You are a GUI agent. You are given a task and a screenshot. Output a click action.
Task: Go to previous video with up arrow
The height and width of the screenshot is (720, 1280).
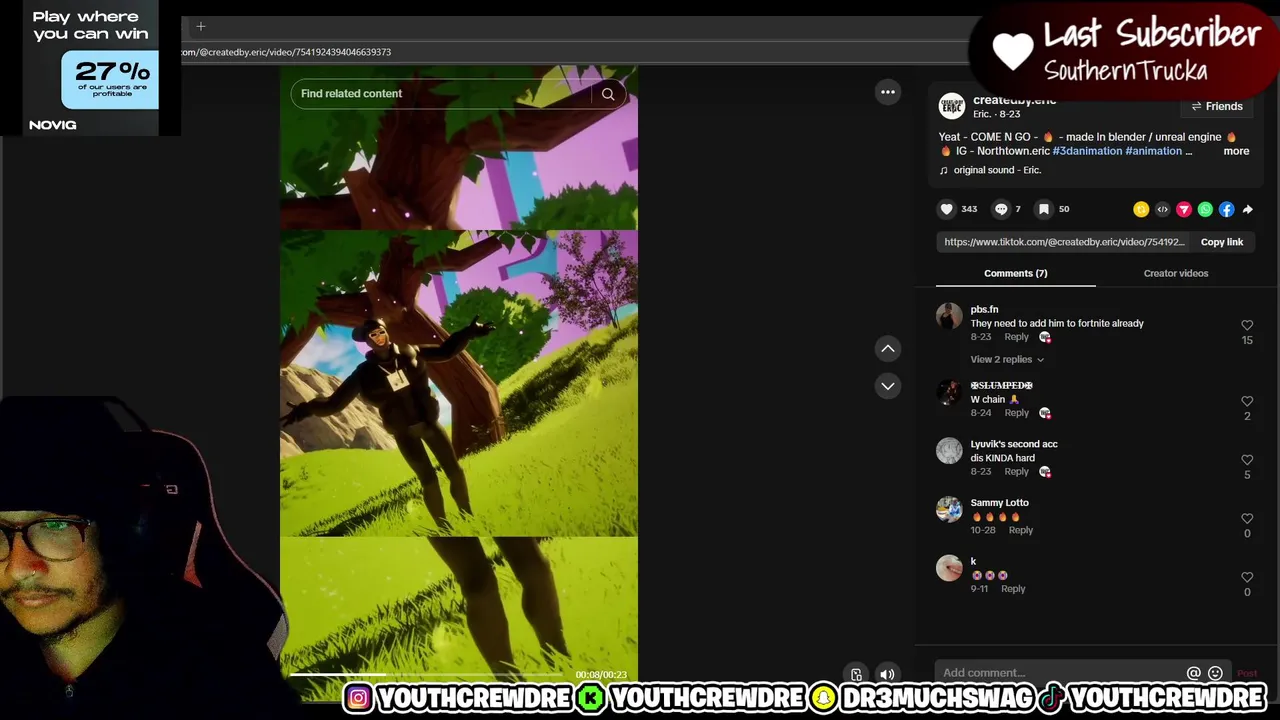point(887,348)
